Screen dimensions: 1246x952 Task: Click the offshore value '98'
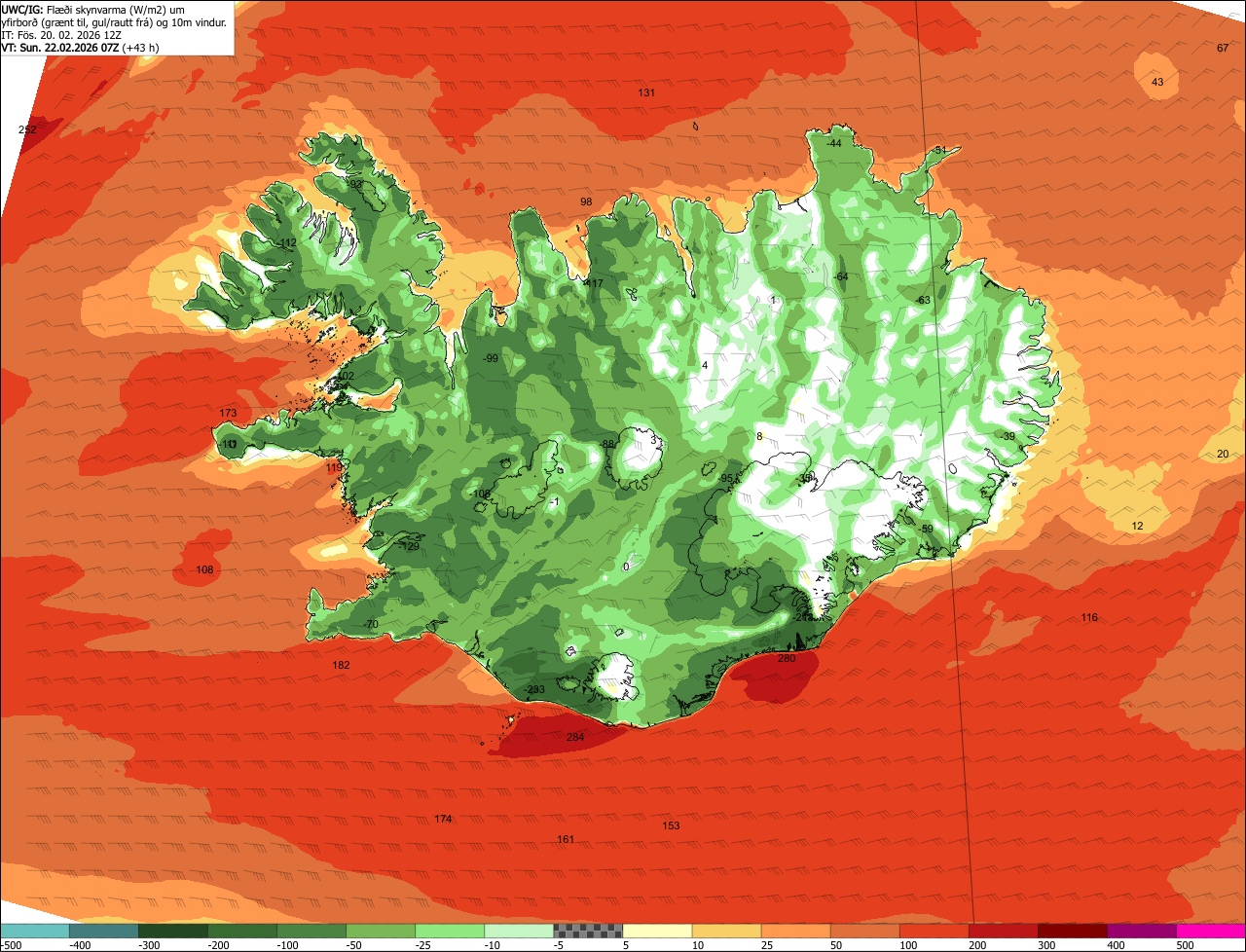586,201
